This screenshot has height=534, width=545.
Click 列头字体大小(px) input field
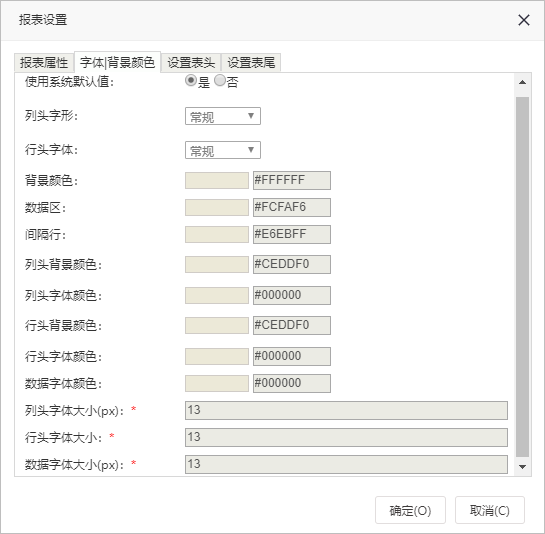pyautogui.click(x=346, y=411)
